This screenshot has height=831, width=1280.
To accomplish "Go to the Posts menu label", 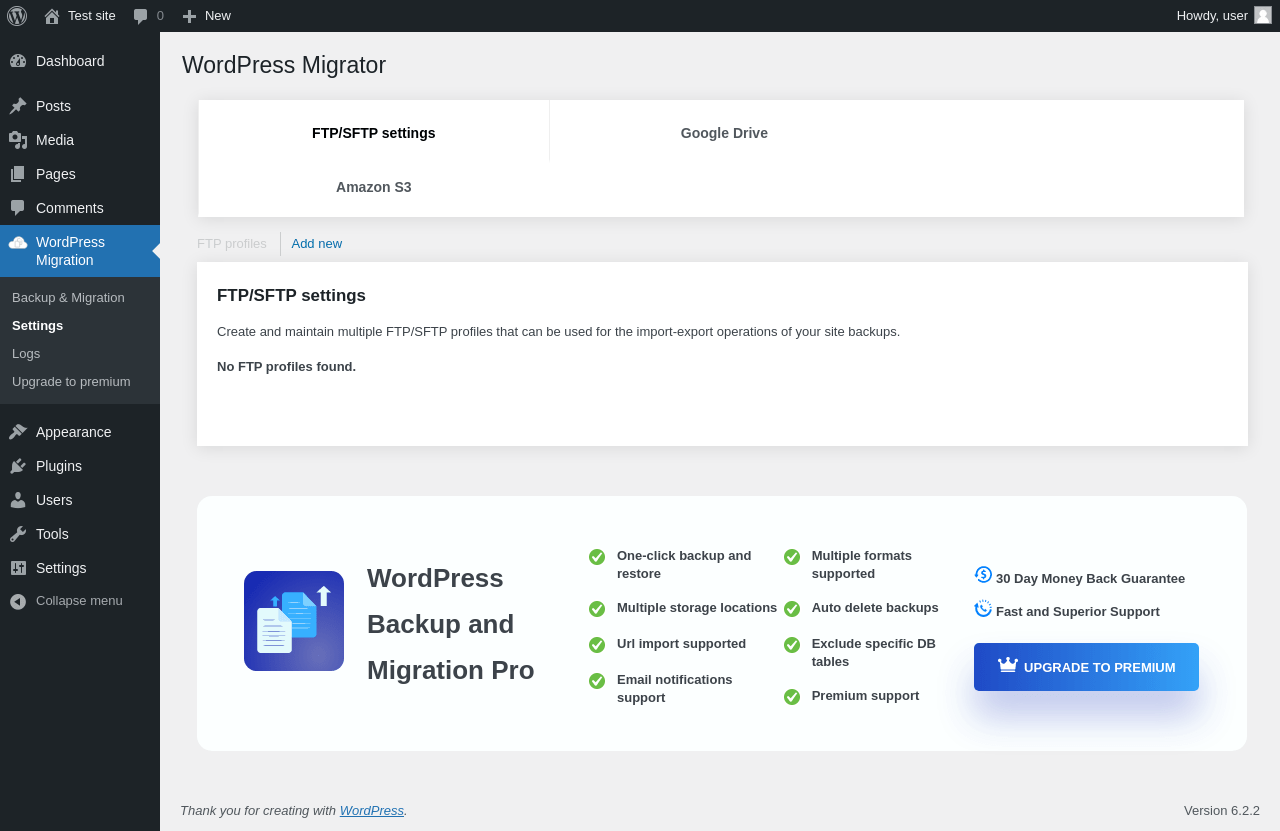I will [53, 106].
